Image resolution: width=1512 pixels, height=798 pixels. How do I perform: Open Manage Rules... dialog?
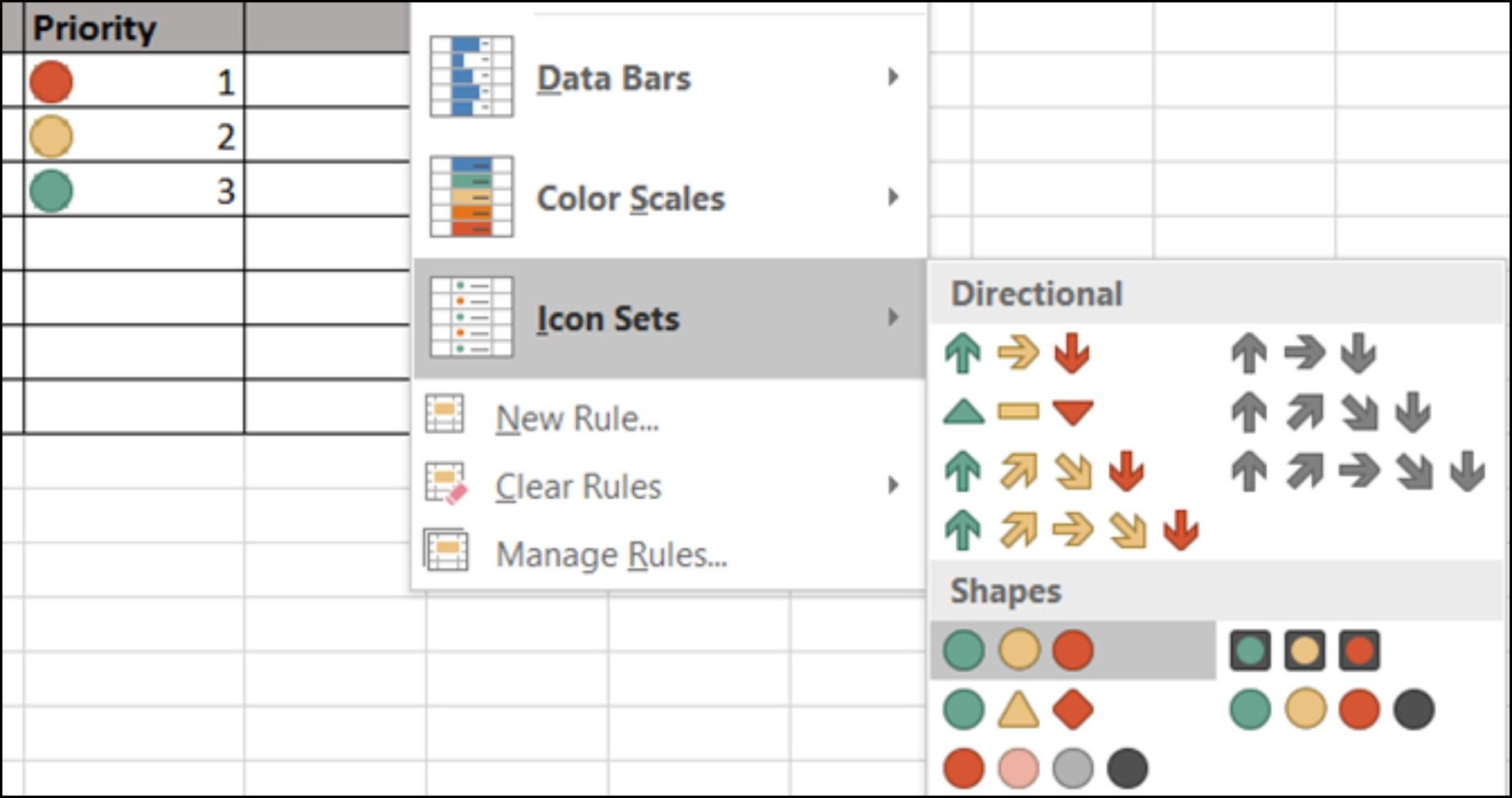[611, 554]
